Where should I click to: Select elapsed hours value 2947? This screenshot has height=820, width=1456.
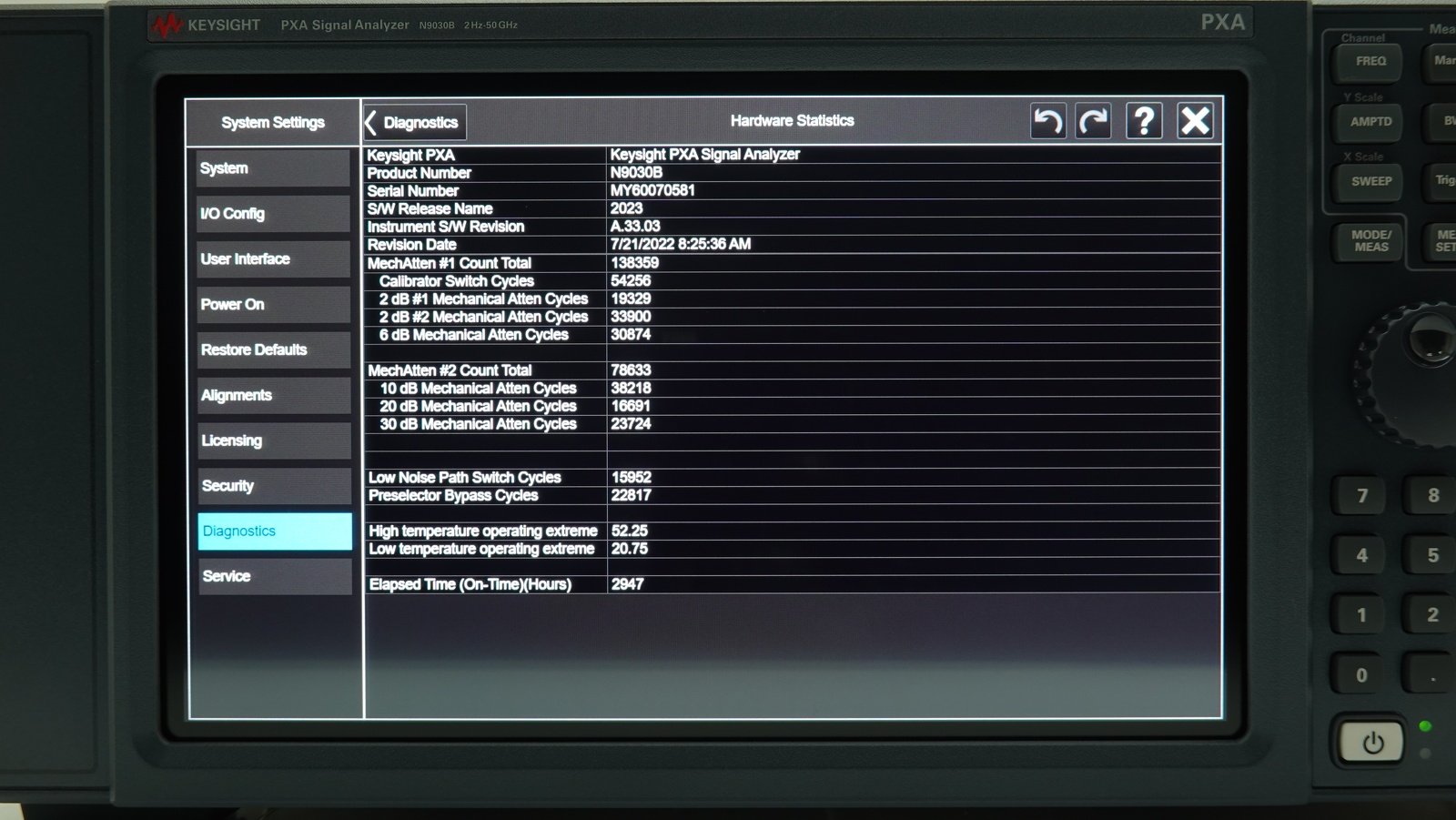pyautogui.click(x=627, y=584)
